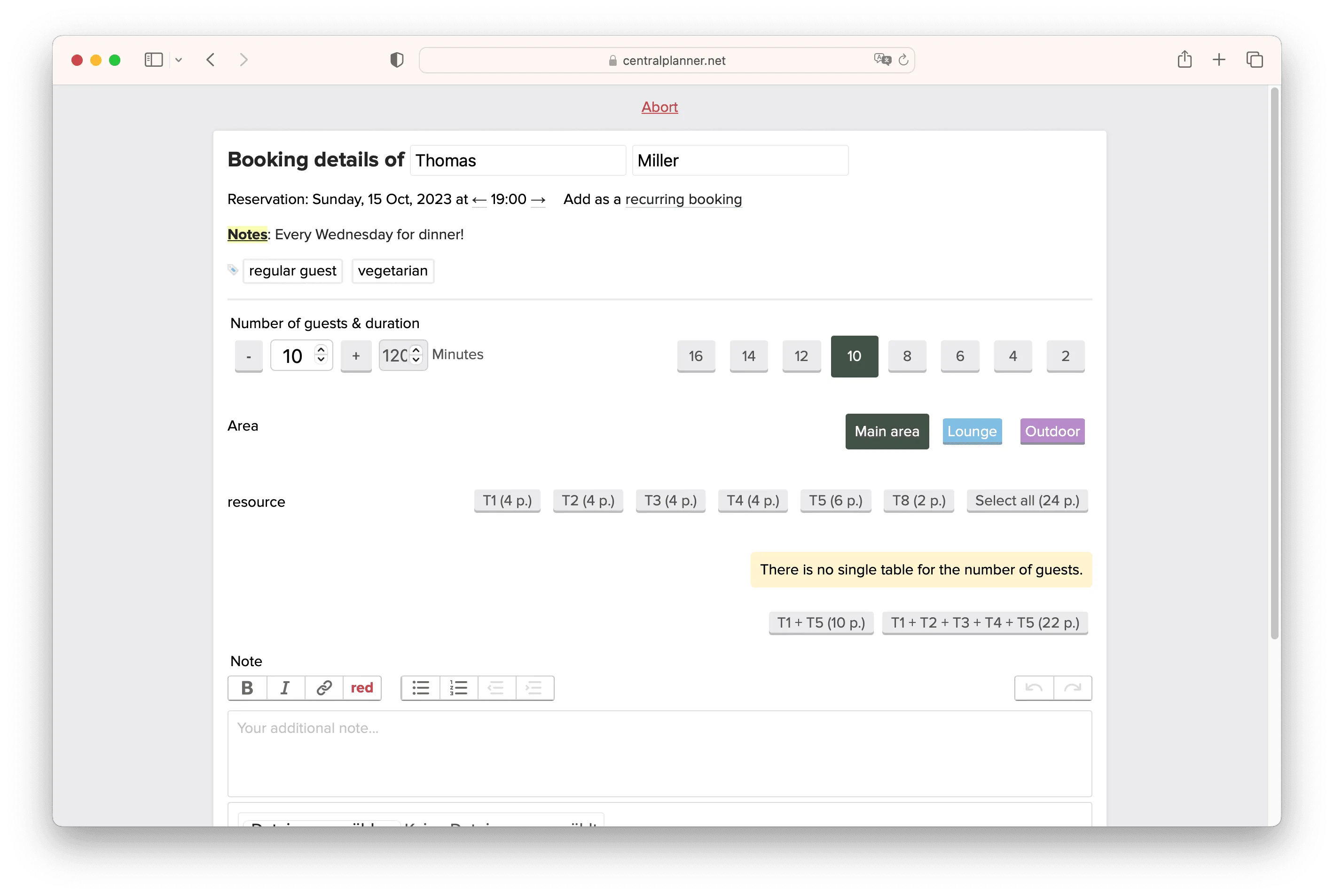Apply red text color in the note

361,687
